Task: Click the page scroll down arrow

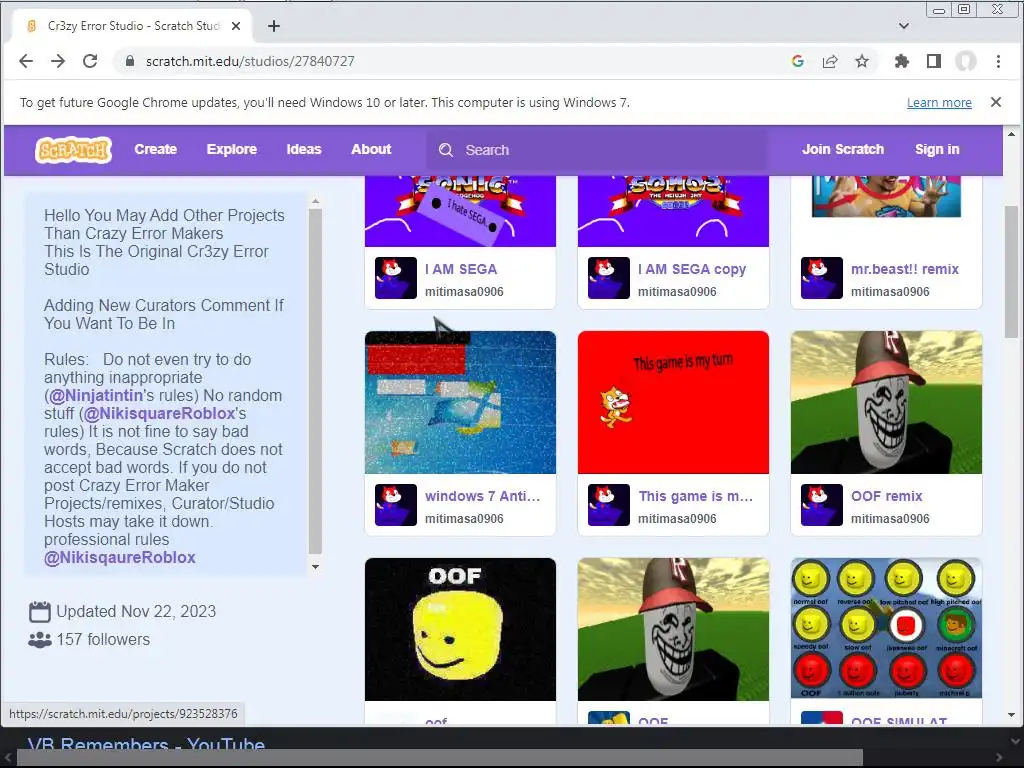Action: [1012, 714]
